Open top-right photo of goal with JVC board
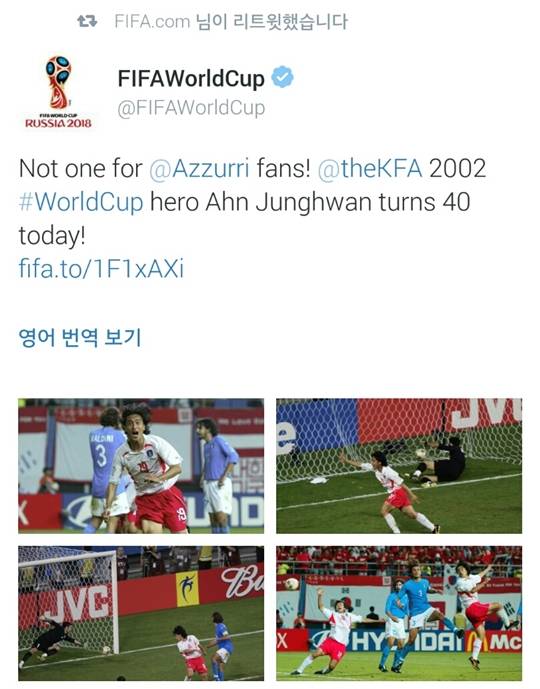 399,466
